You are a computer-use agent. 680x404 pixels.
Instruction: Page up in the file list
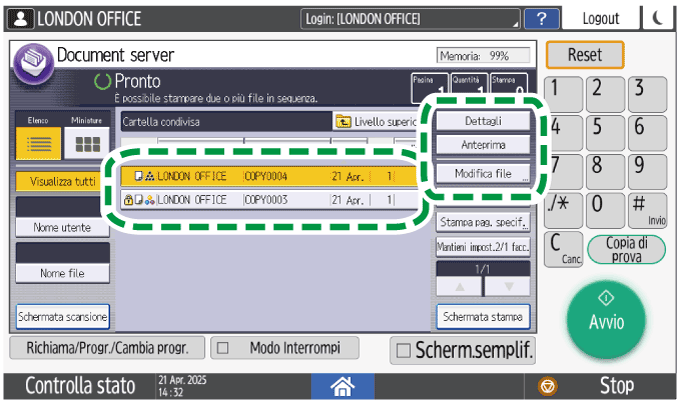[459, 287]
